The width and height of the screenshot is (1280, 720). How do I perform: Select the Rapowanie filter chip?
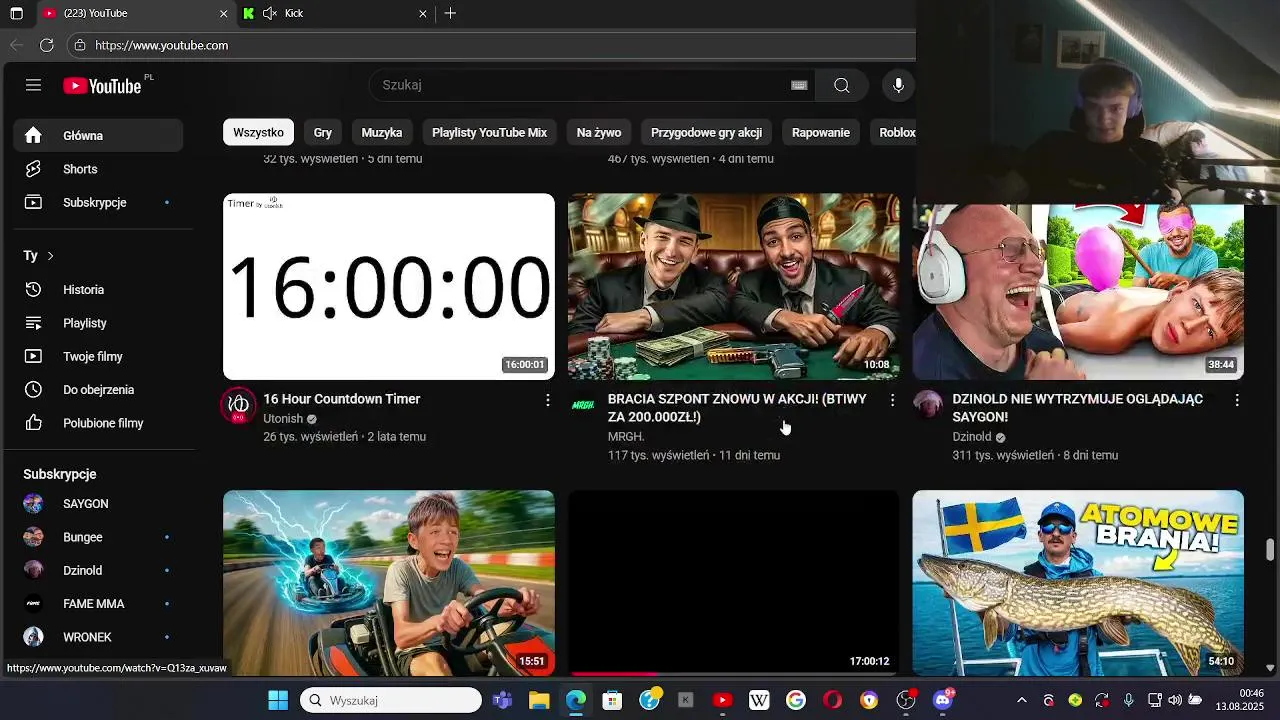click(x=821, y=132)
